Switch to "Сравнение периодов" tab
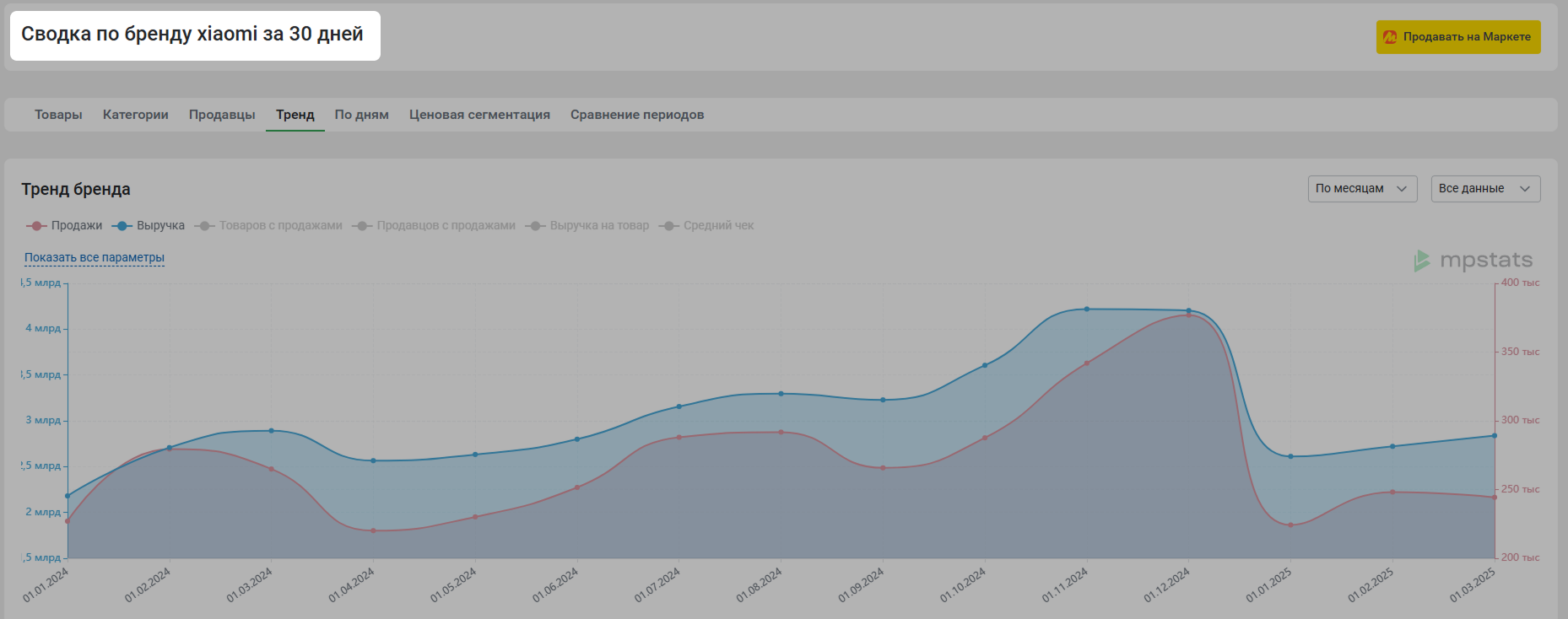Viewport: 1568px width, 619px height. point(637,115)
